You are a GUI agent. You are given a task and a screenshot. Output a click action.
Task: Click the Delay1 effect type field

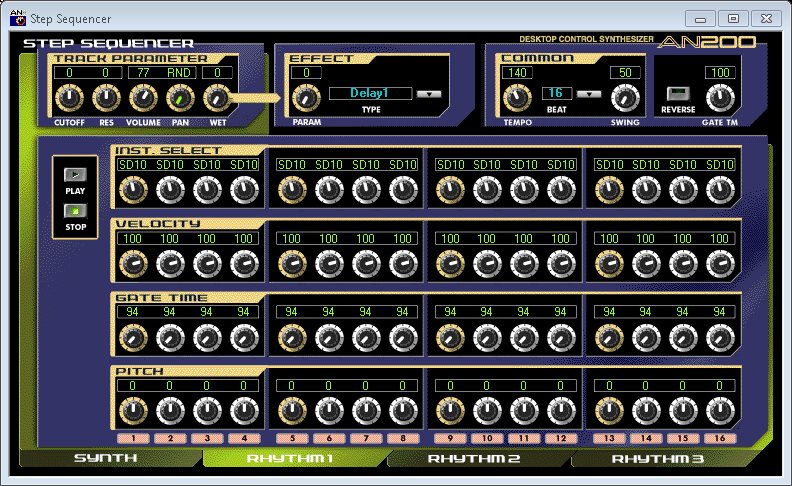click(368, 94)
